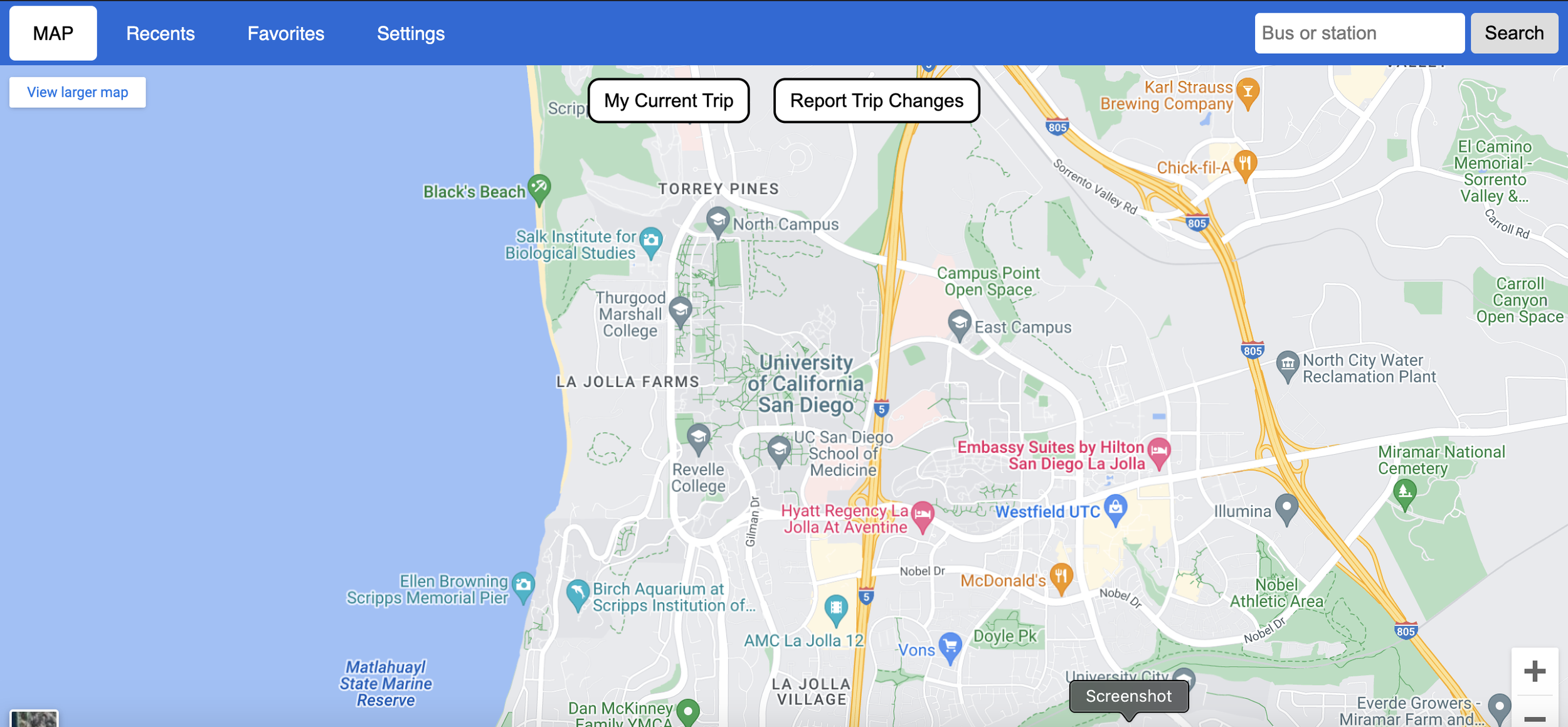The height and width of the screenshot is (727, 1568).
Task: Click the Salk Institute camera marker
Action: (651, 241)
